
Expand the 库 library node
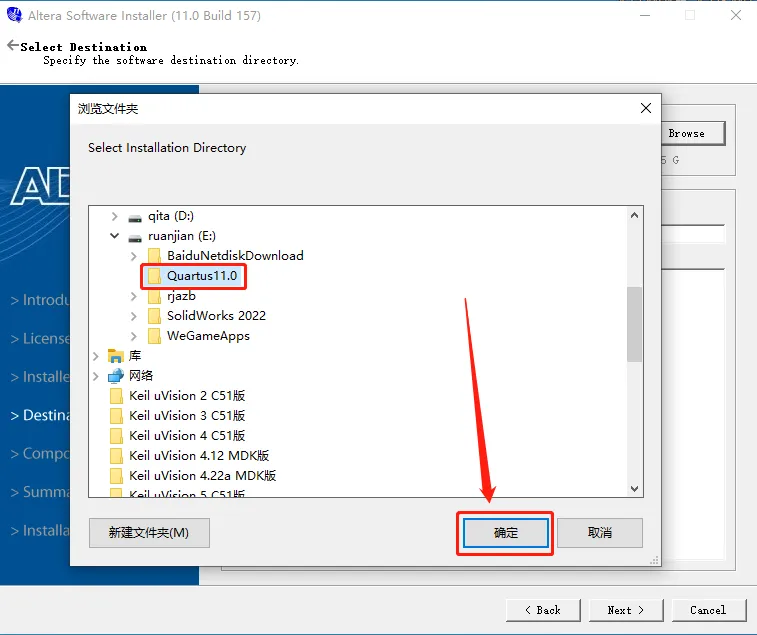pos(96,356)
